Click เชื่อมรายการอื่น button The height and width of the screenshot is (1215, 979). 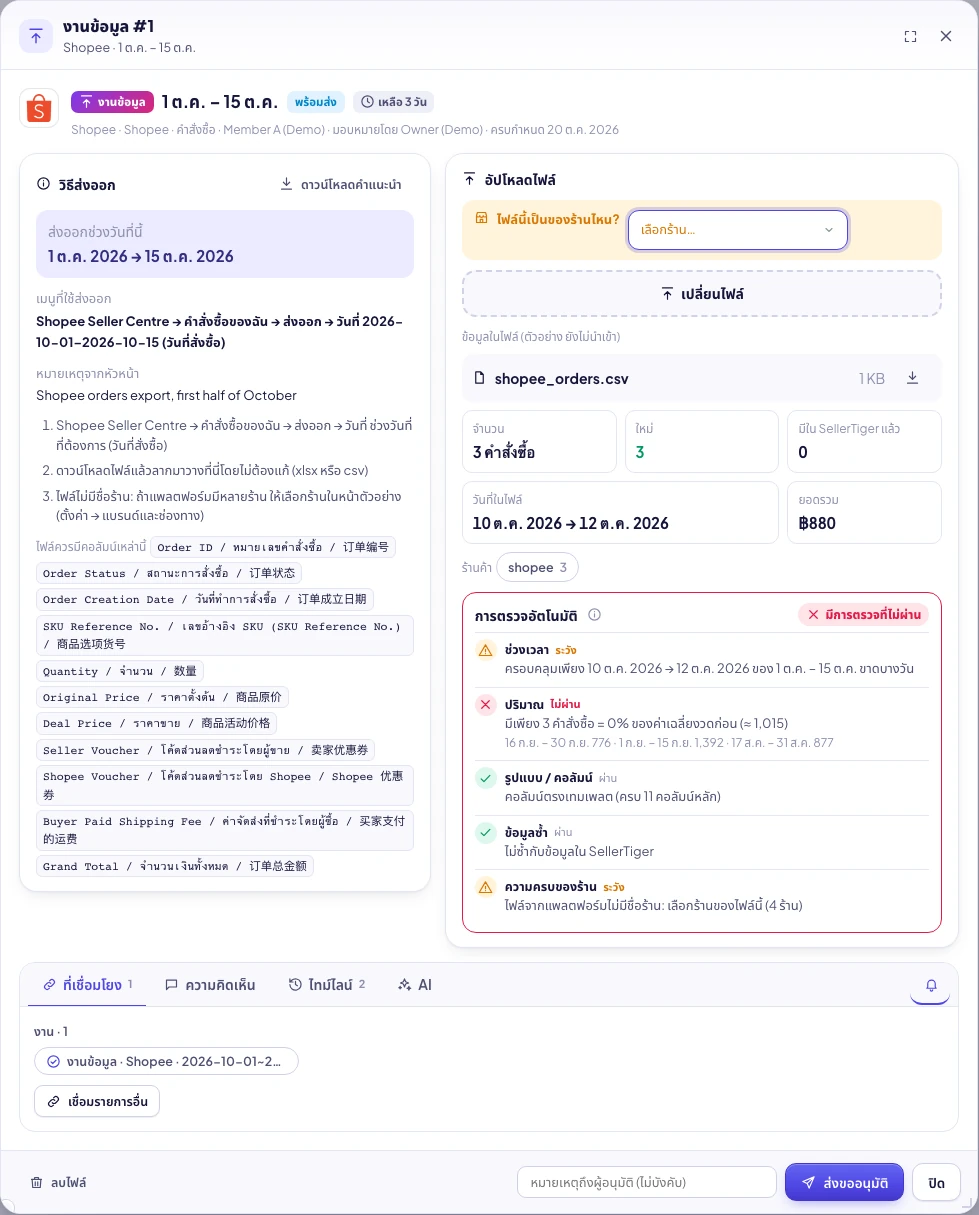(97, 1102)
